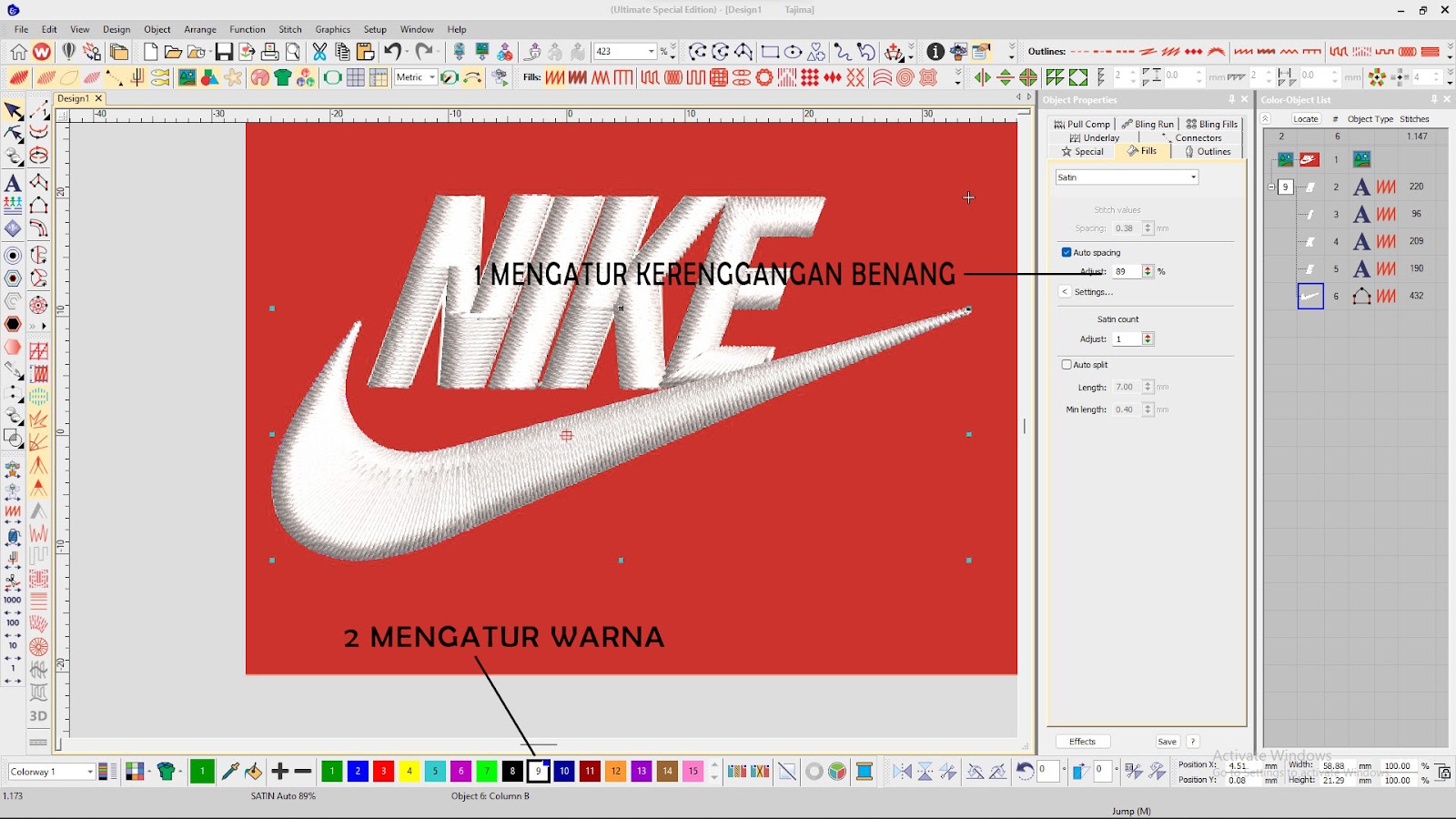Click the paint bucket icon in palette bar
Image resolution: width=1456 pixels, height=819 pixels.
point(253,772)
